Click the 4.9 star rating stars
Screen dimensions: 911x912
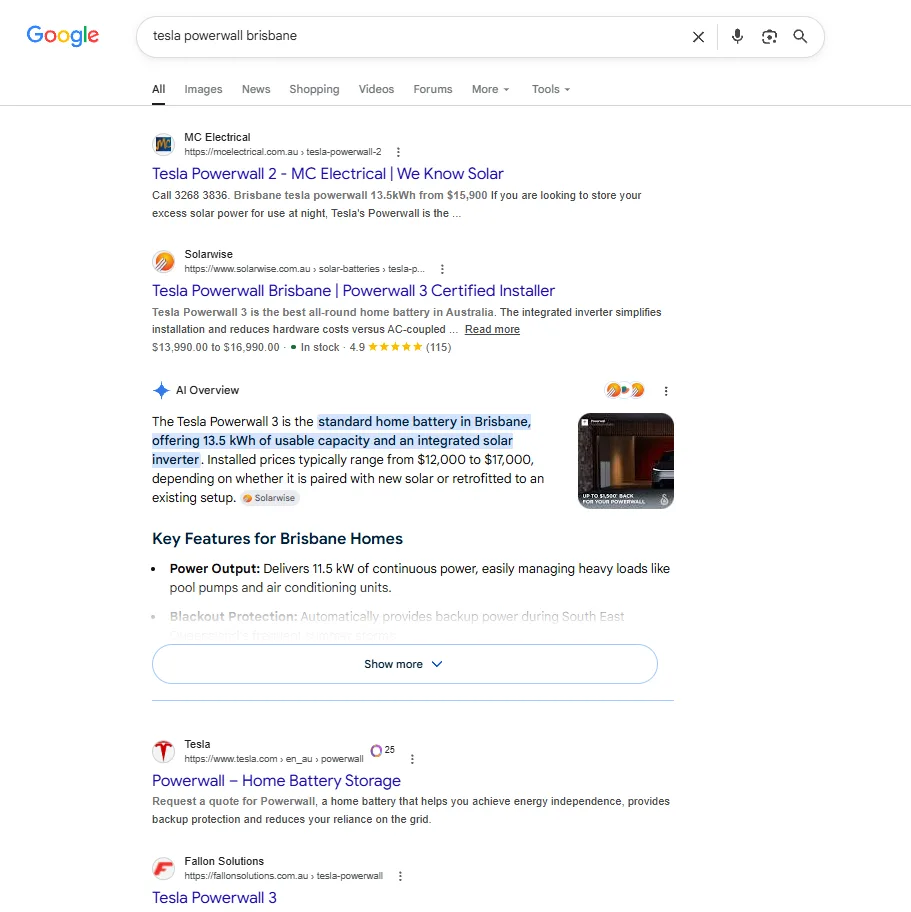[x=395, y=347]
